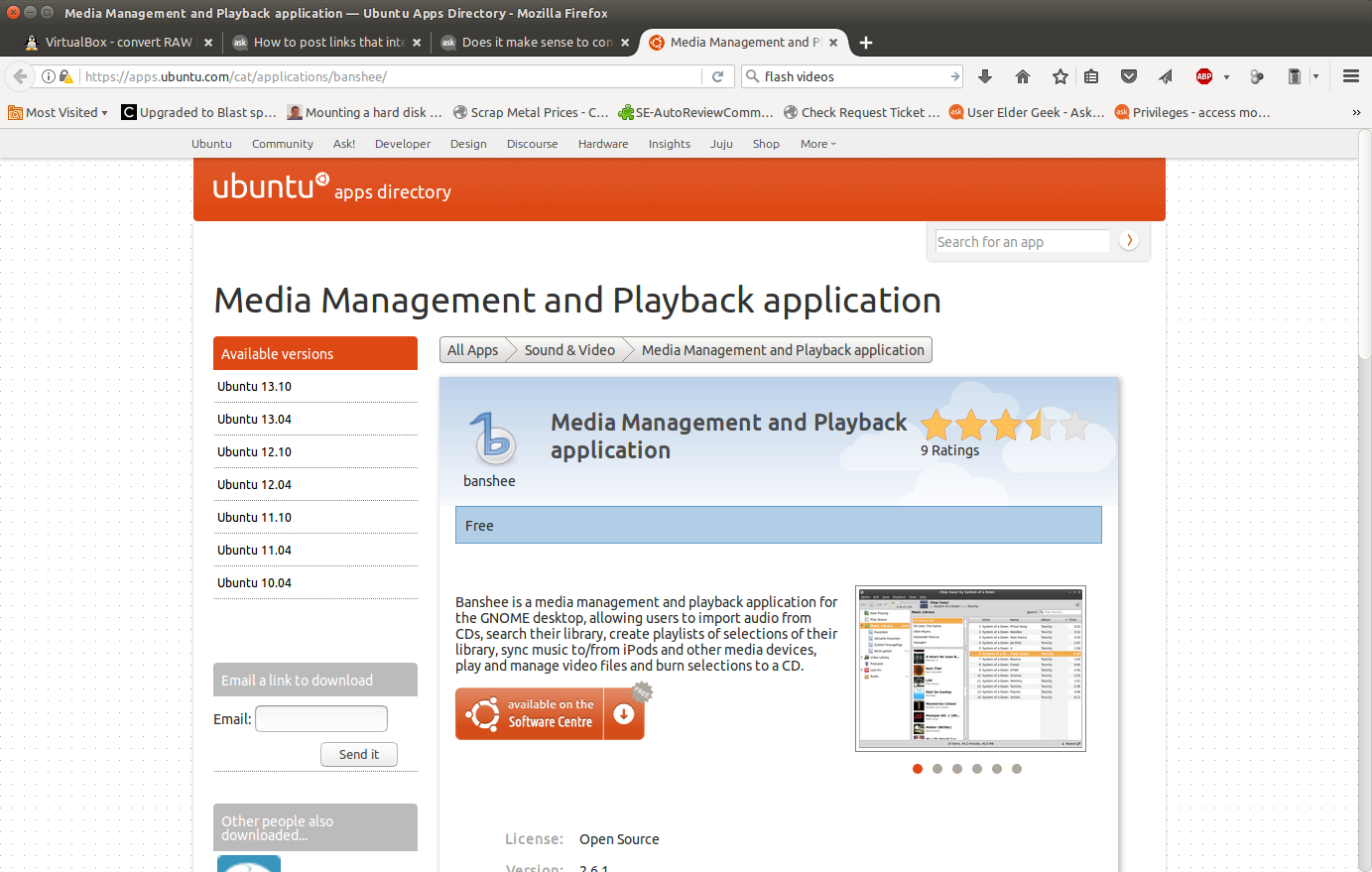The height and width of the screenshot is (872, 1372).
Task: Open new browser tab with plus icon
Action: (x=866, y=42)
